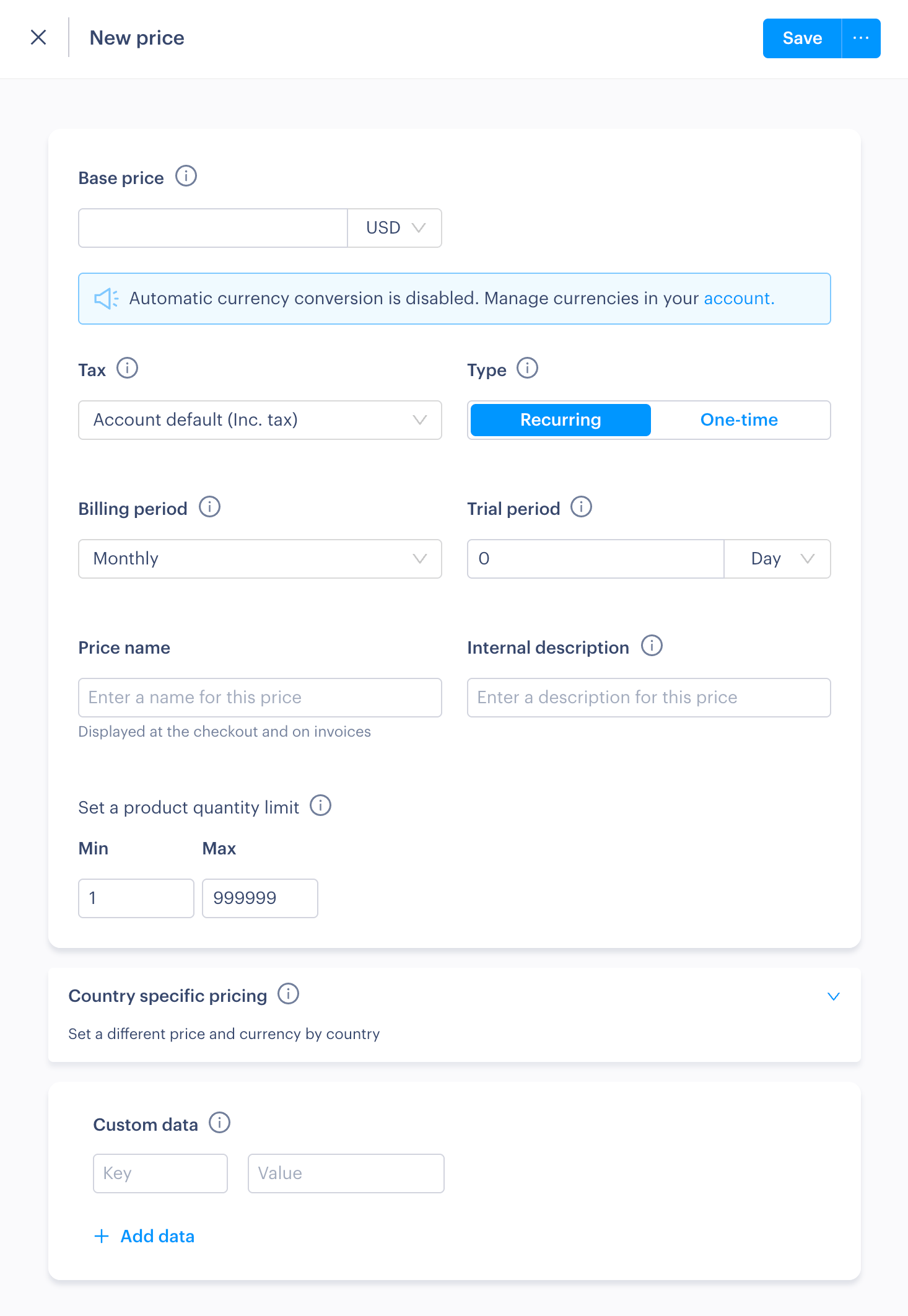Click the Trial period info icon
Image resolution: width=908 pixels, height=1316 pixels.
click(x=582, y=507)
